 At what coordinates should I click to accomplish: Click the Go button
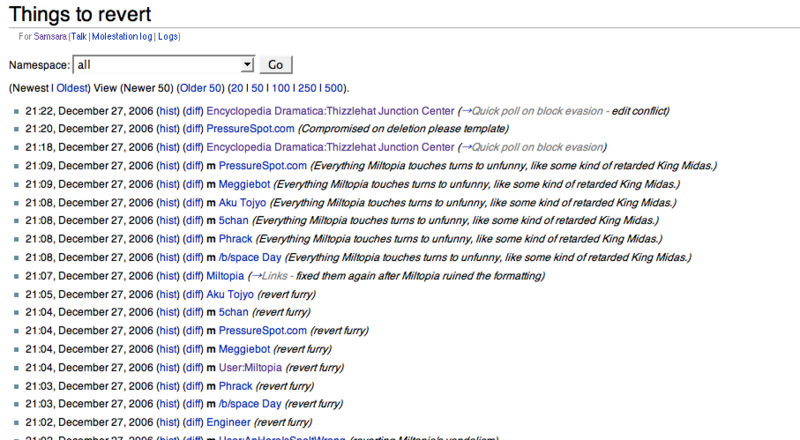(x=276, y=64)
